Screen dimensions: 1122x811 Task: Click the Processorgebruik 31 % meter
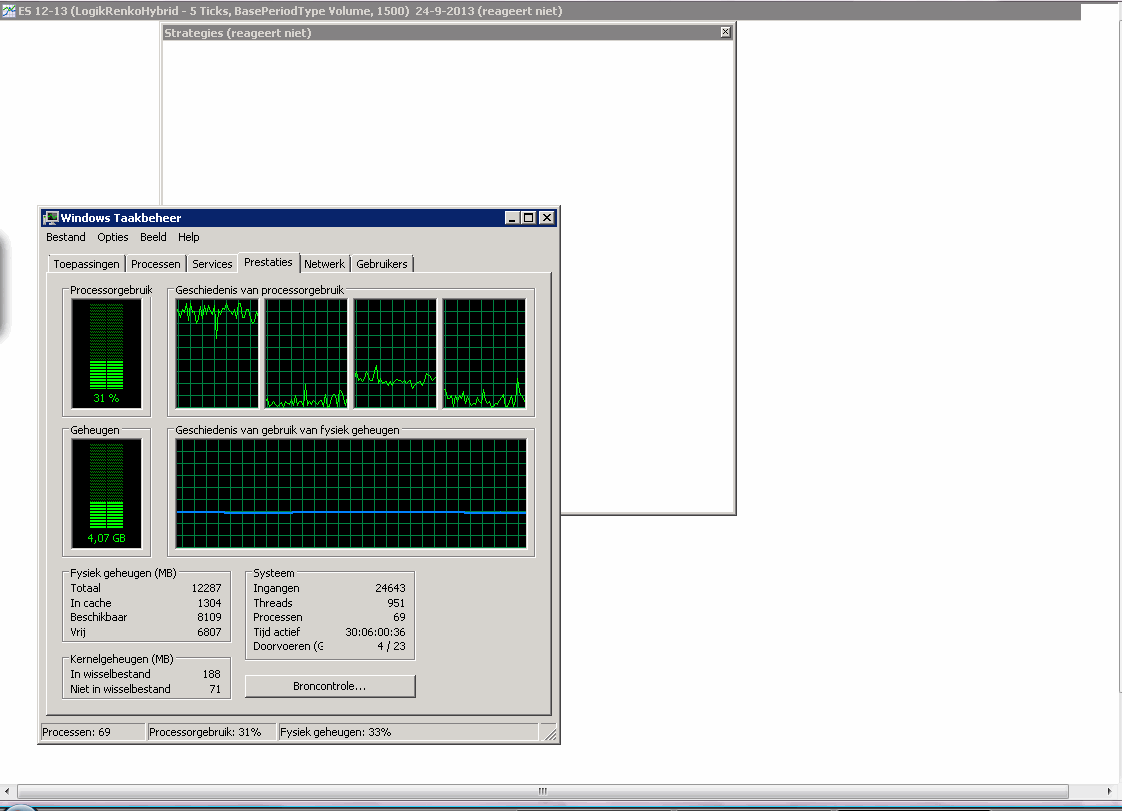107,354
